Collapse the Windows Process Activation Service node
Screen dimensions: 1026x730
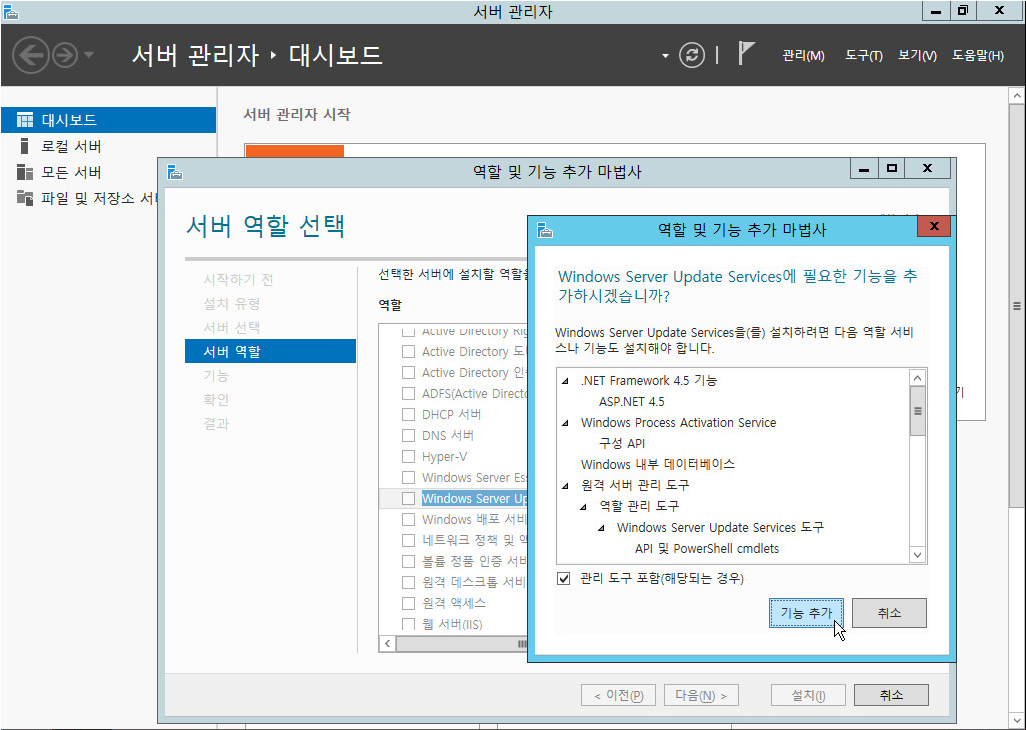(566, 423)
